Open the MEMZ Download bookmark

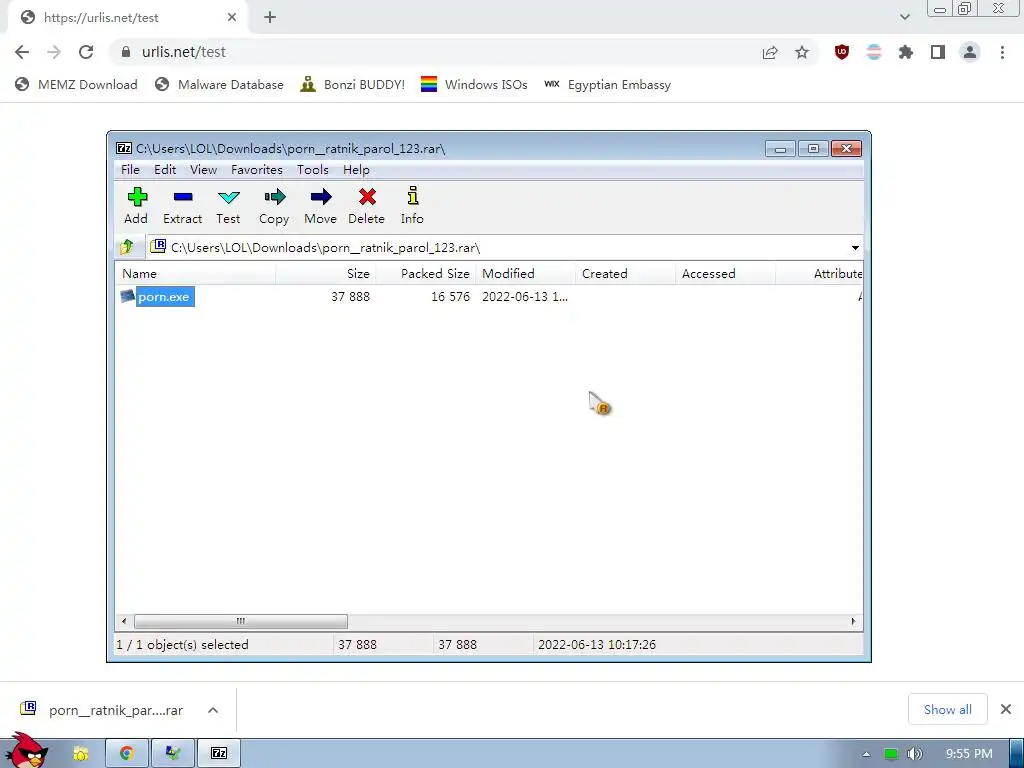coord(76,84)
